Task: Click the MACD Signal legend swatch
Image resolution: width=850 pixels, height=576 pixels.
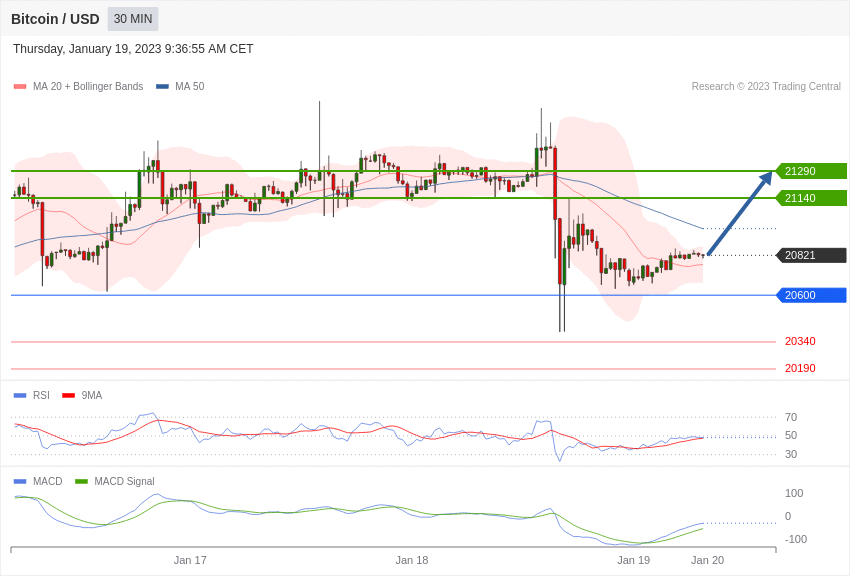Action: [x=81, y=481]
